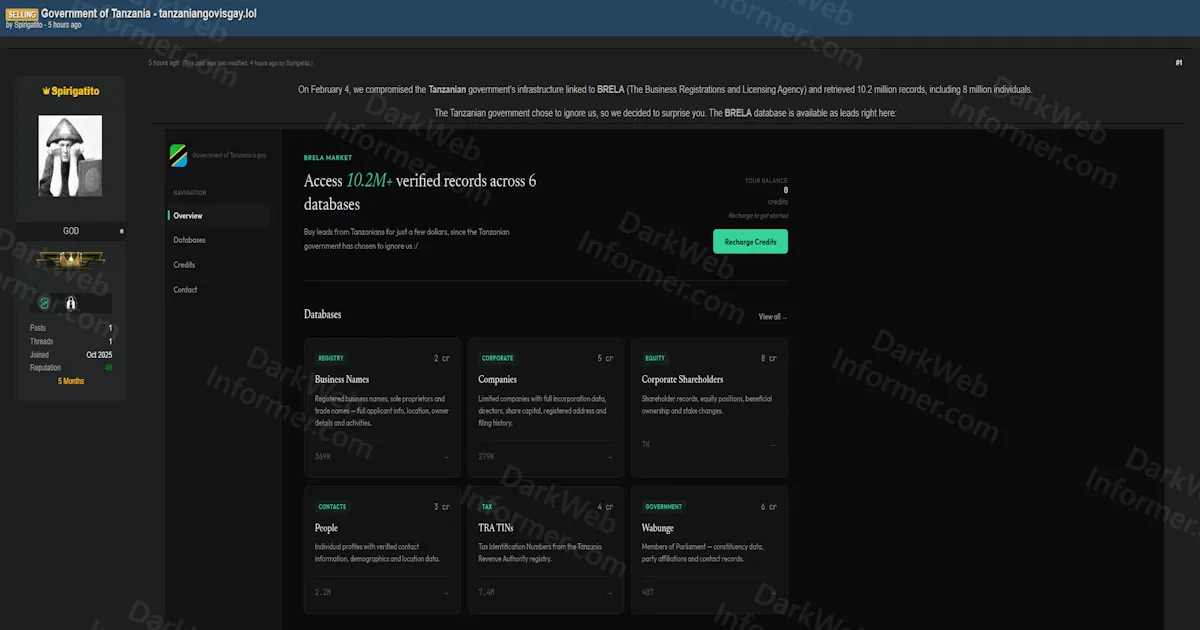The image size is (1200, 630).
Task: Open the View all databases link
Action: coord(771,315)
